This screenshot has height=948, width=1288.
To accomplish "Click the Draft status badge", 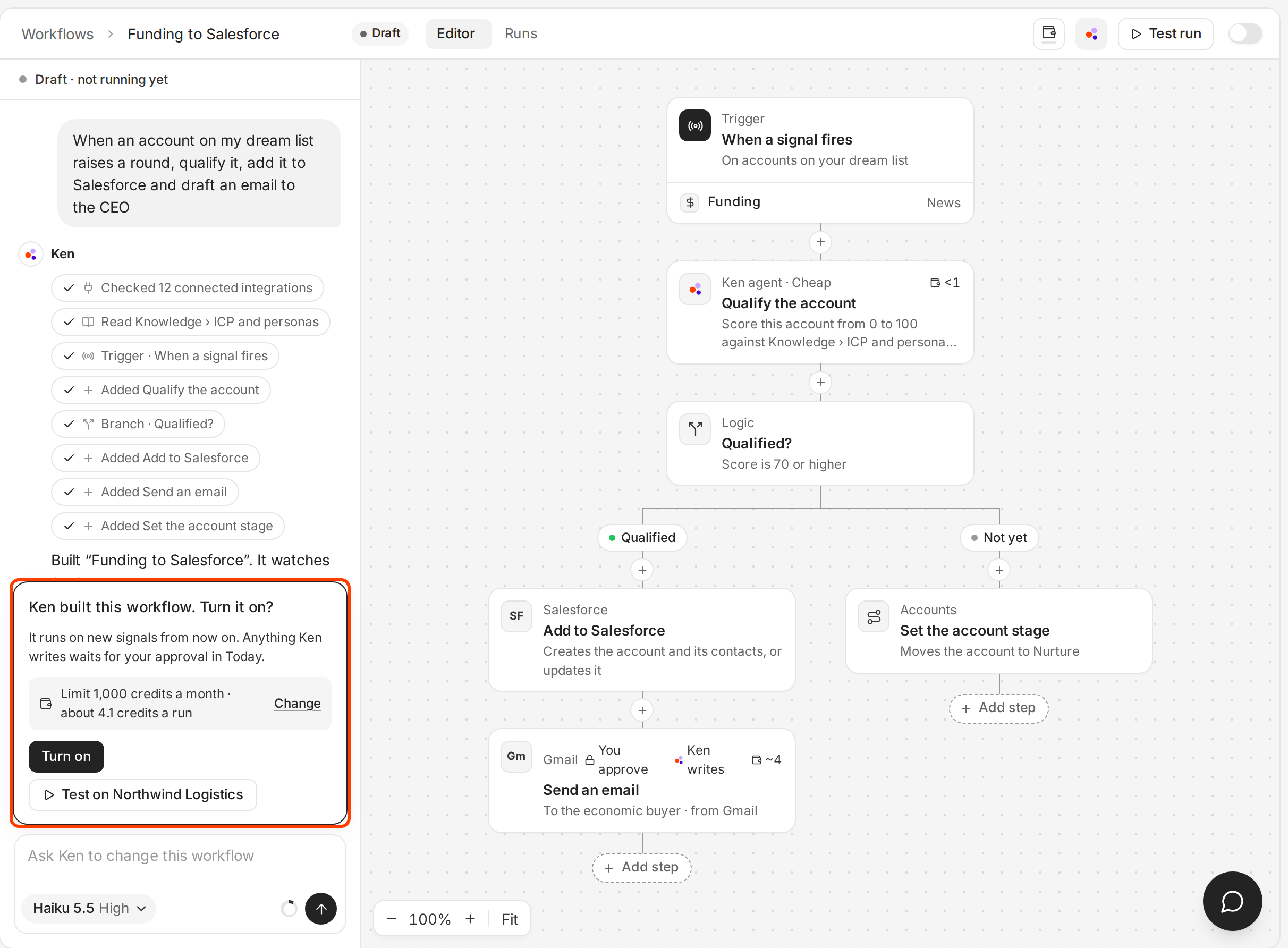I will click(380, 33).
